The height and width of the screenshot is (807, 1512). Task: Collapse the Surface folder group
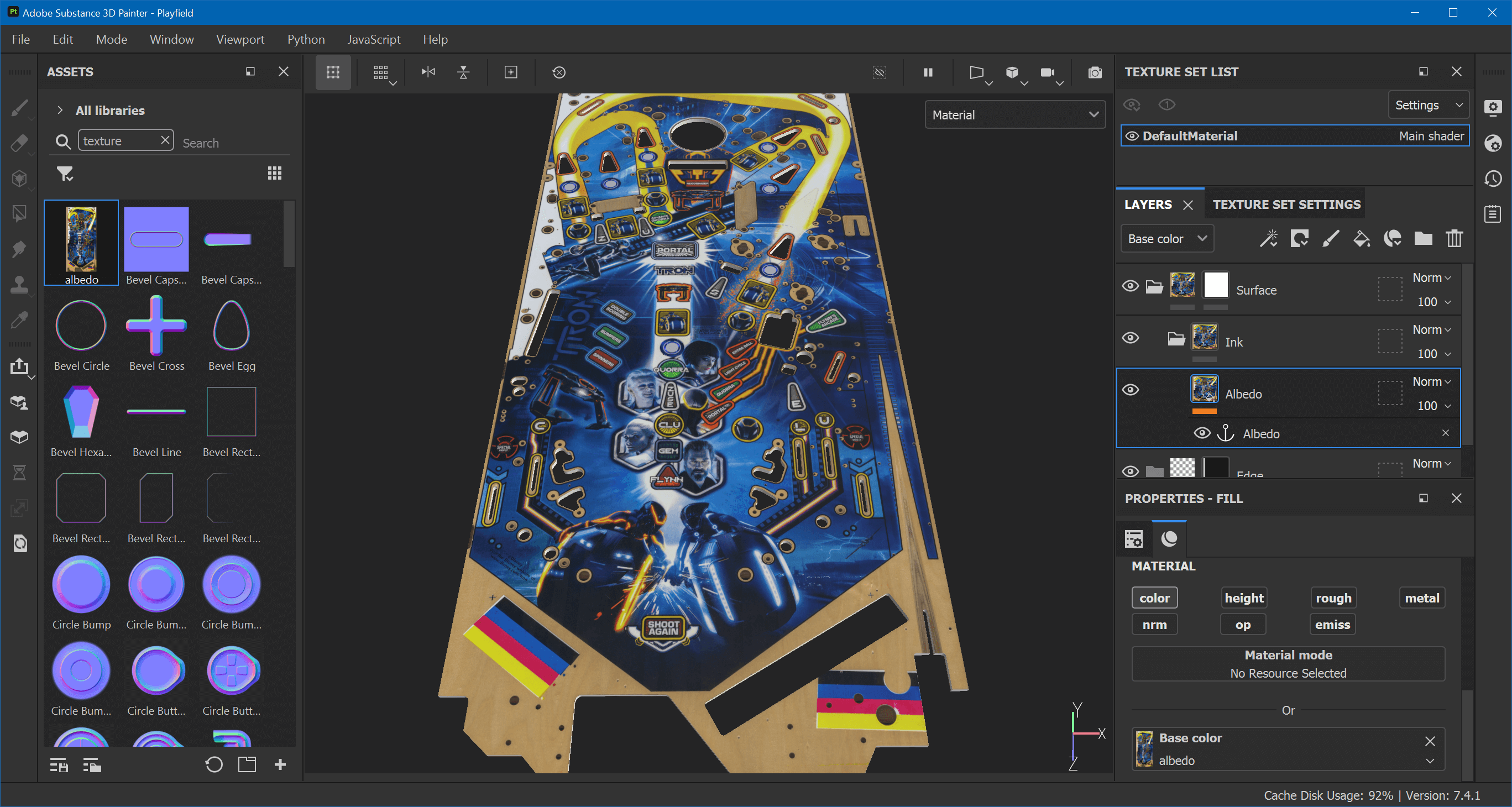1154,286
